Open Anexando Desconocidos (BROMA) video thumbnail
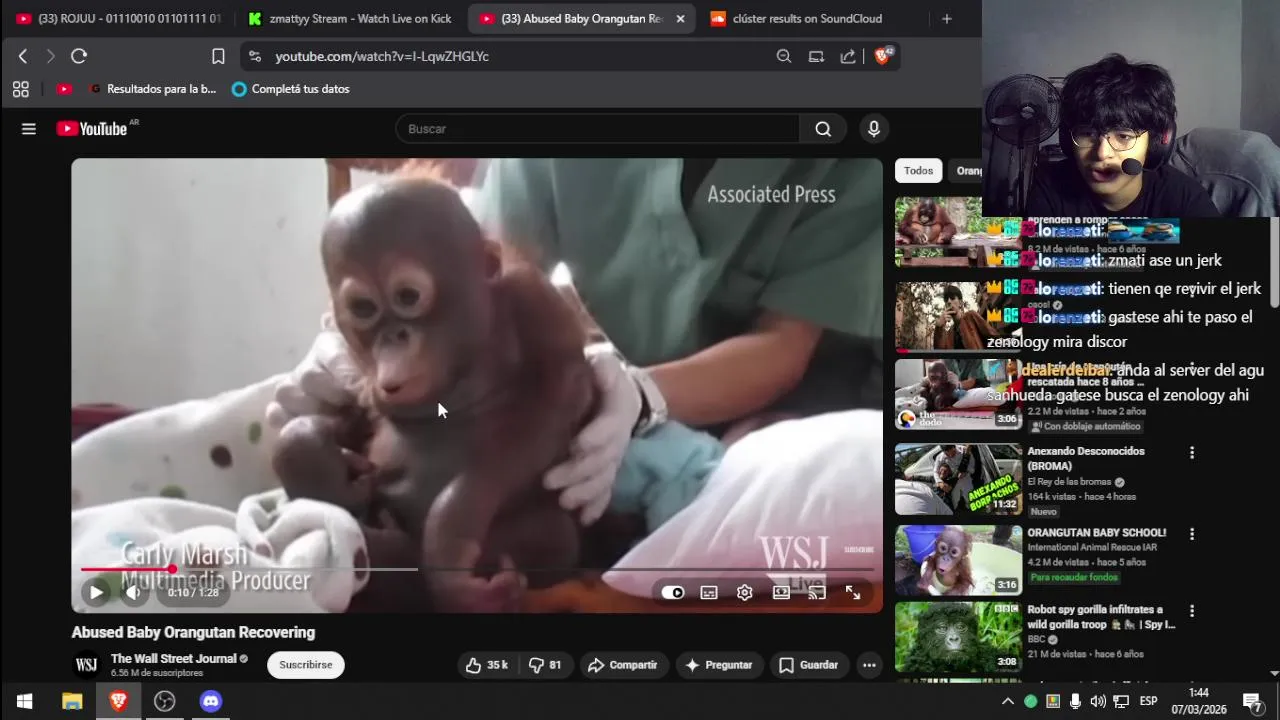 click(x=958, y=479)
